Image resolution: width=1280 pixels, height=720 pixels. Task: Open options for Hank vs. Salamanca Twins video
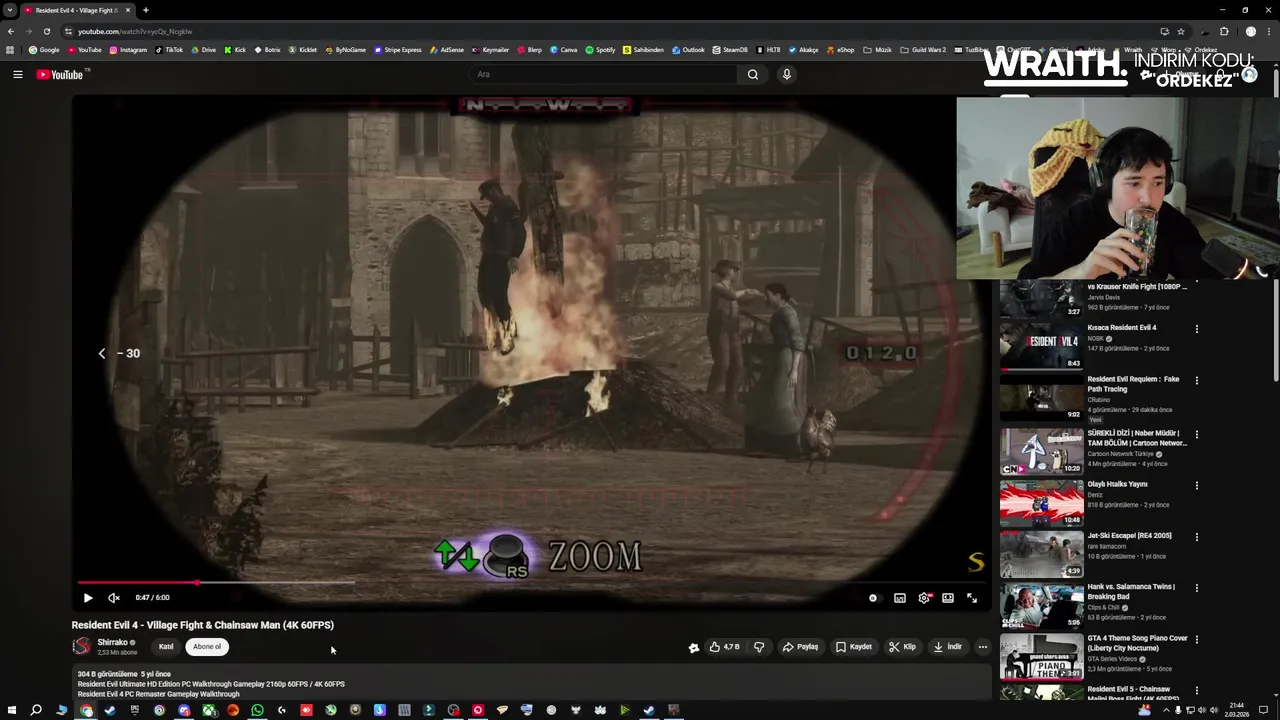click(x=1196, y=588)
